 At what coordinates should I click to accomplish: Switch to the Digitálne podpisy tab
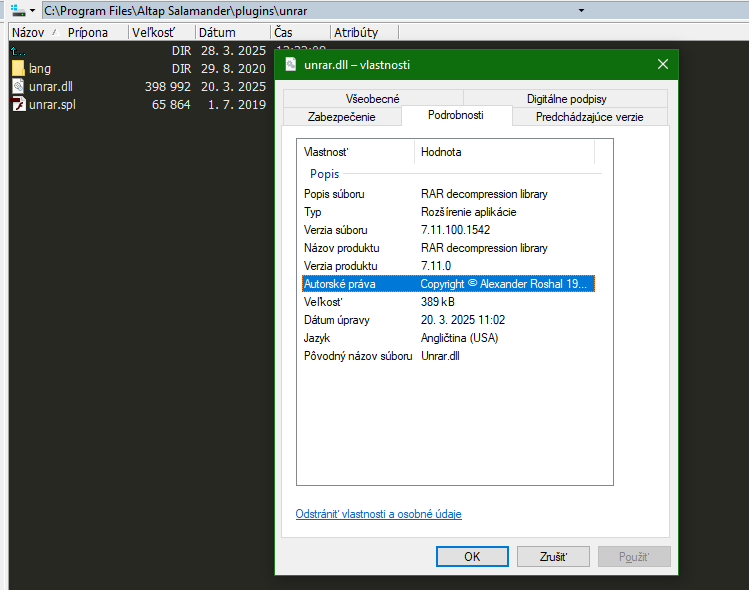566,99
